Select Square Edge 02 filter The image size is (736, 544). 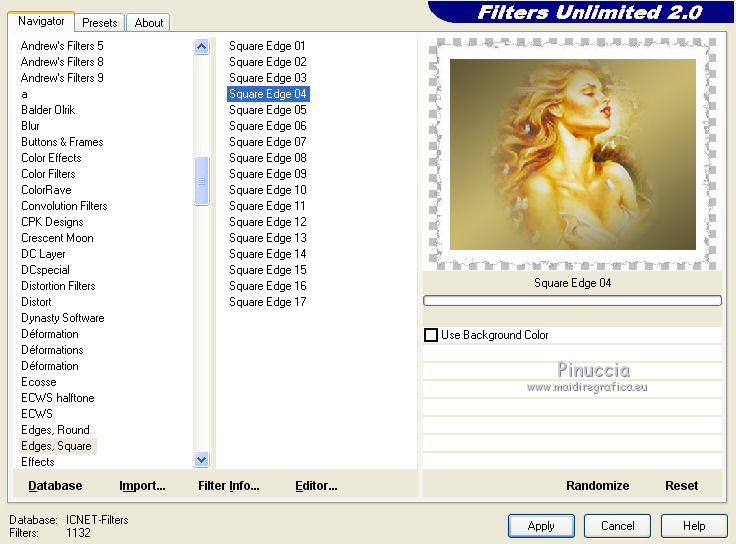tap(268, 62)
